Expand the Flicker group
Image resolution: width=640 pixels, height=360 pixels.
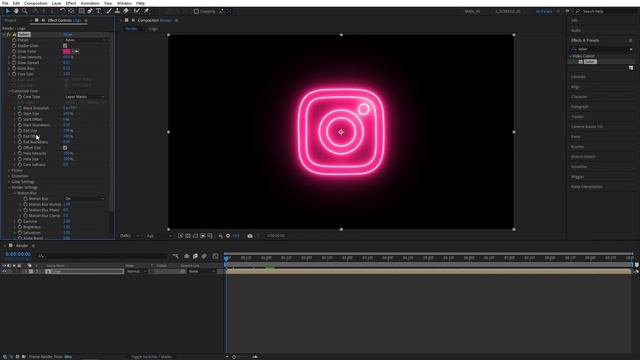pos(9,171)
